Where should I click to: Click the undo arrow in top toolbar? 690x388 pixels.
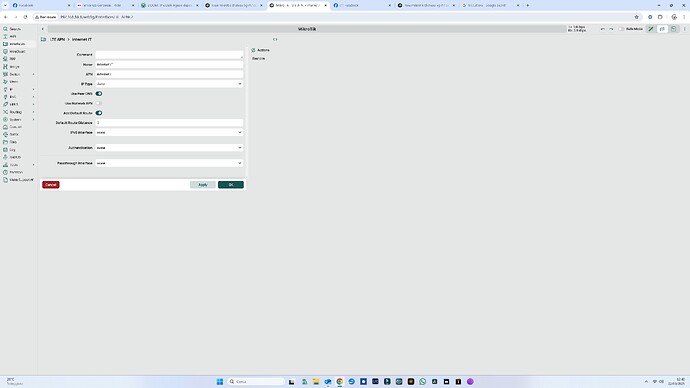click(x=602, y=29)
